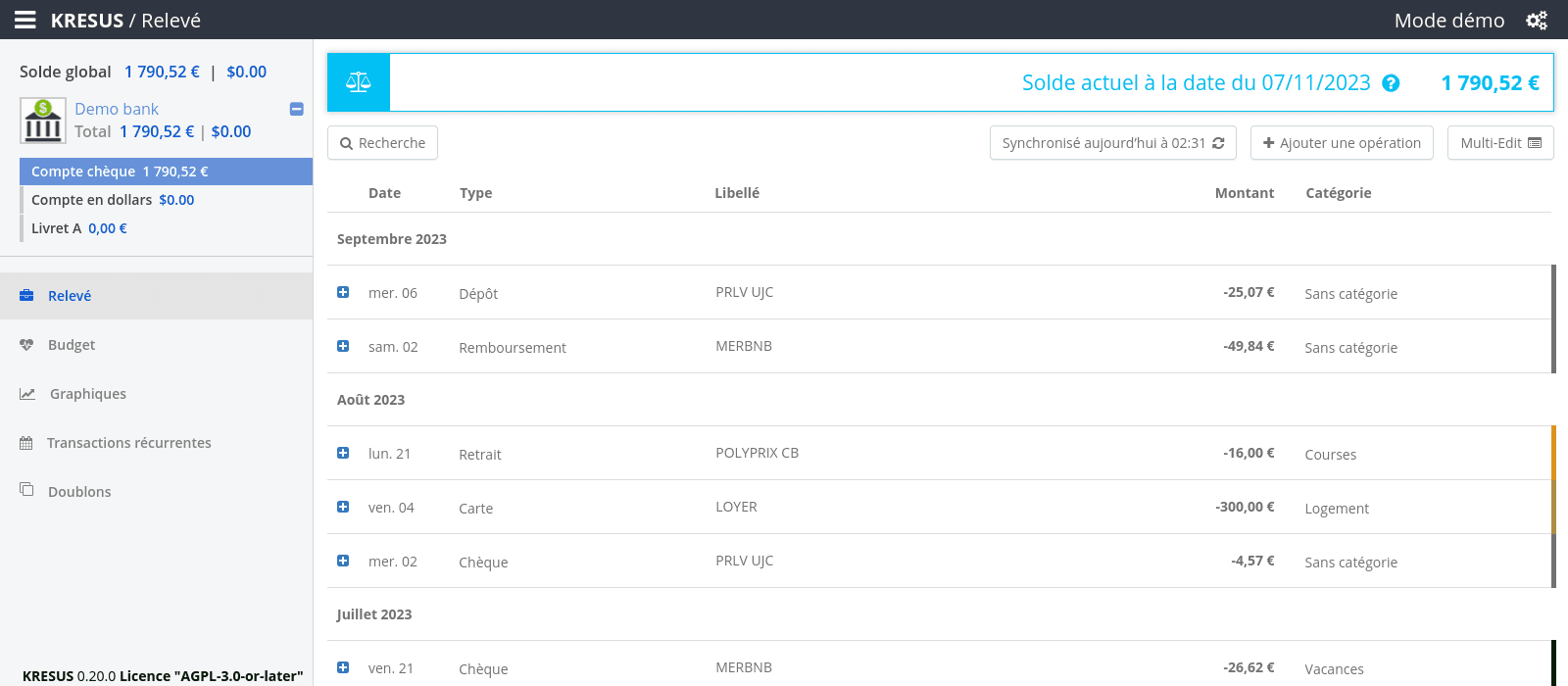Open Transactions récurrentes page

click(x=128, y=443)
